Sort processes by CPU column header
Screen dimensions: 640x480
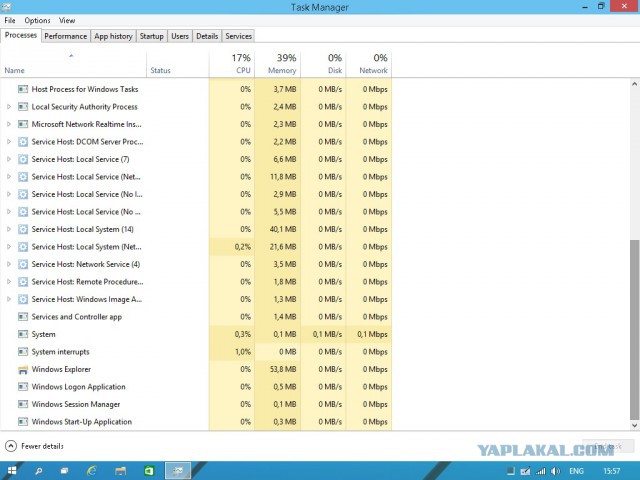tap(231, 64)
